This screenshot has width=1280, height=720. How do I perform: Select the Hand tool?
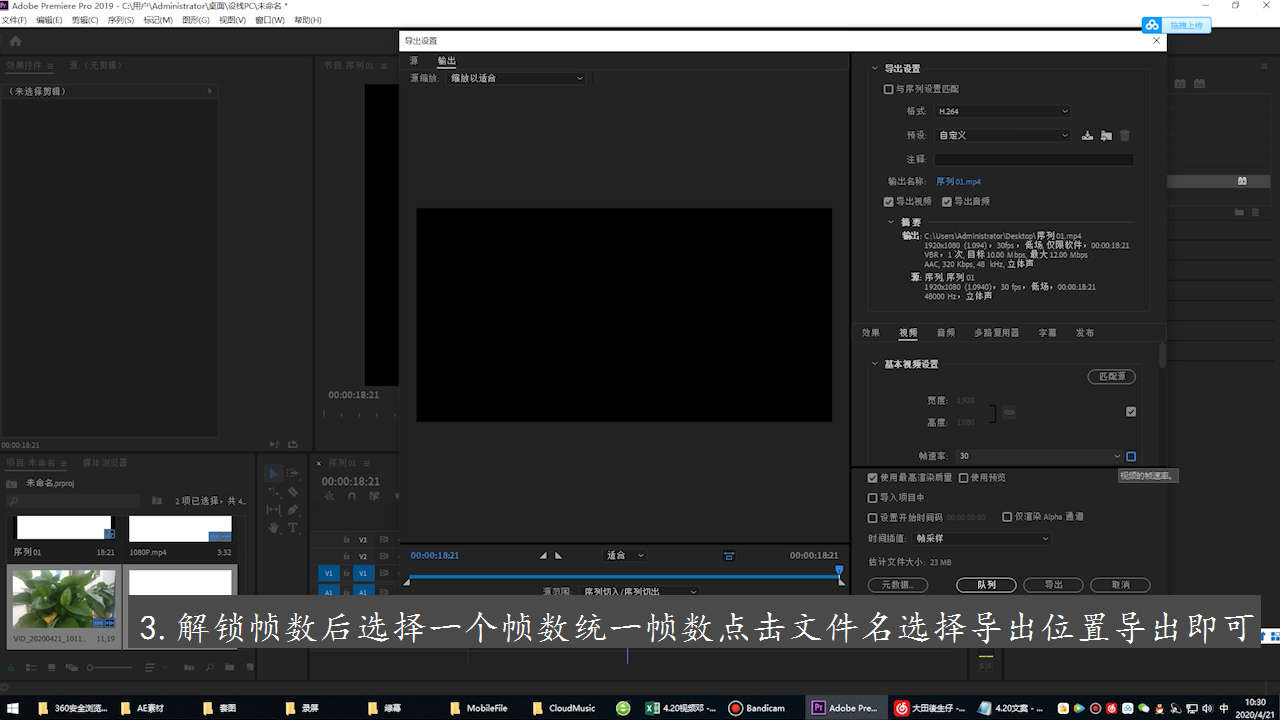pyautogui.click(x=274, y=527)
